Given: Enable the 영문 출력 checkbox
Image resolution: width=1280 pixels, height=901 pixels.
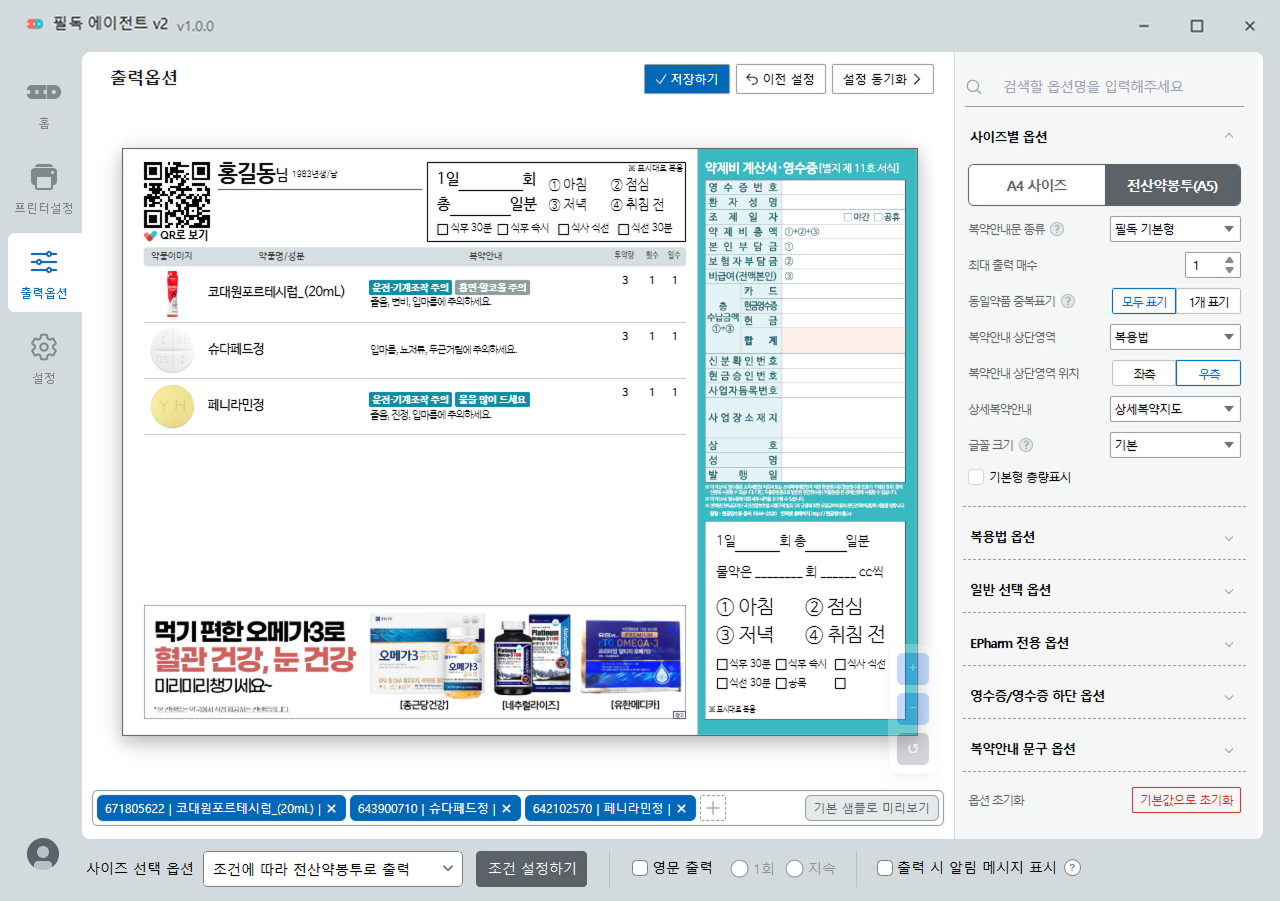Looking at the screenshot, I should 640,868.
